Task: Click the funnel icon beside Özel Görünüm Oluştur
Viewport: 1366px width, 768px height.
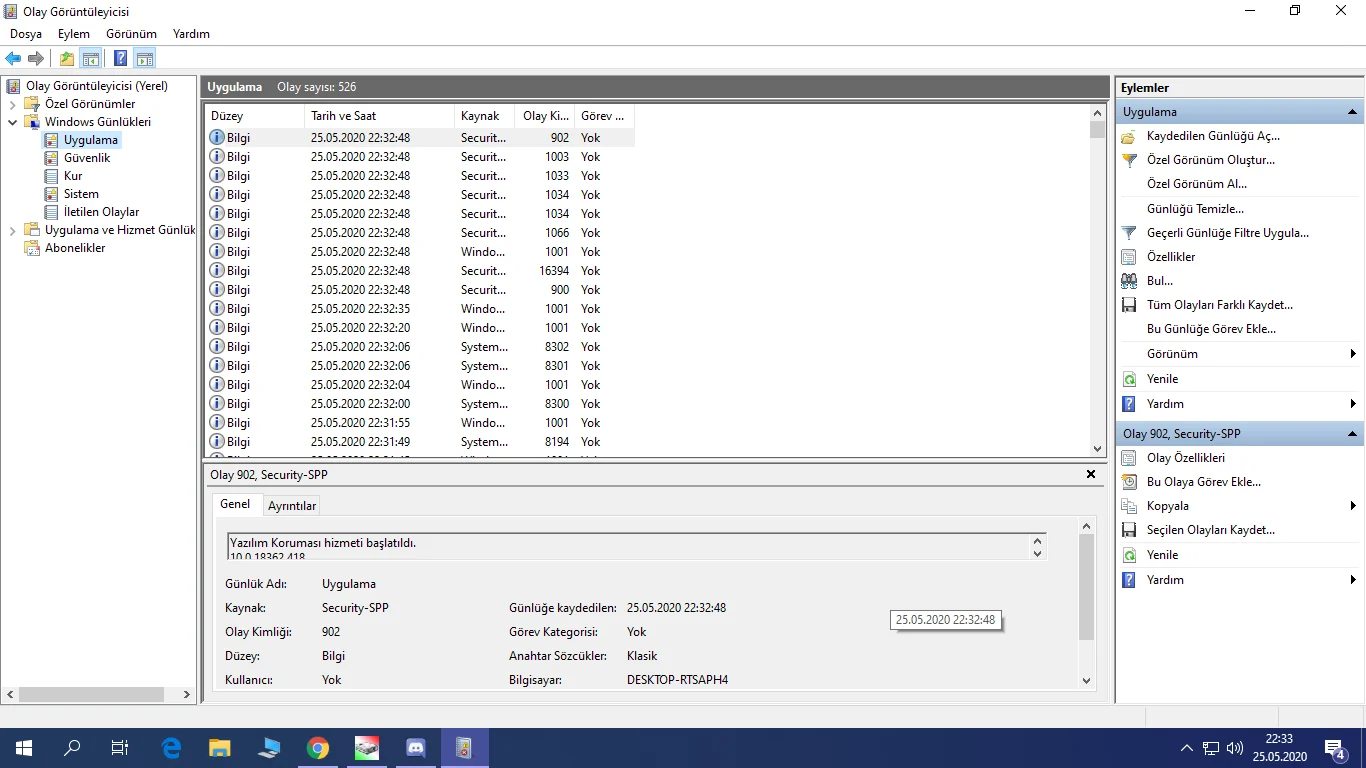Action: tap(1129, 160)
